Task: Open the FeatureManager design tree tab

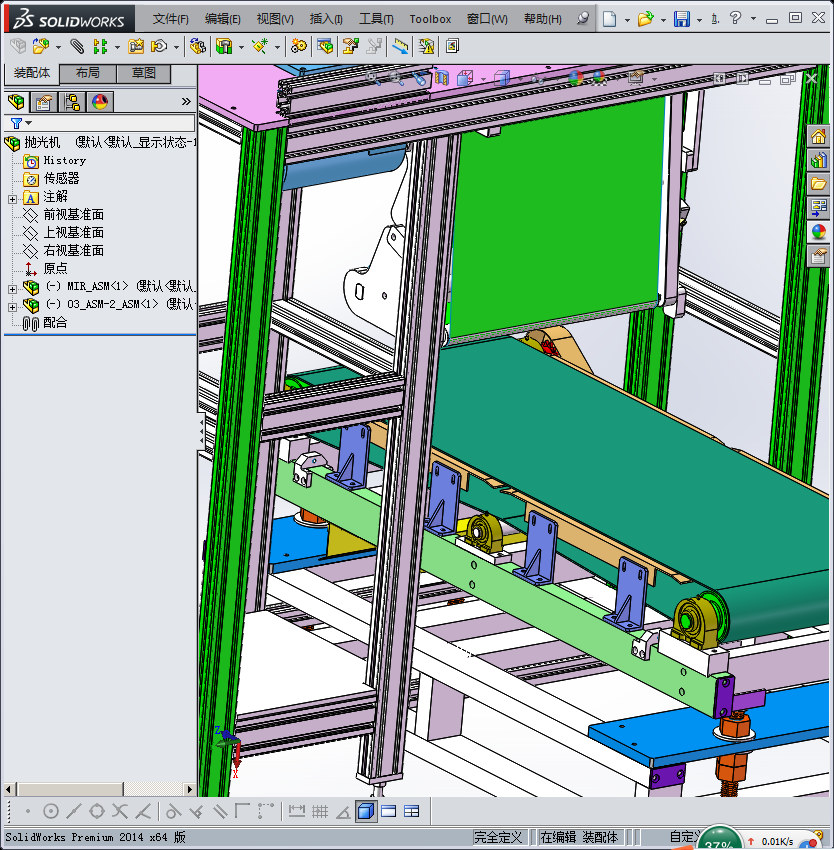Action: point(16,101)
